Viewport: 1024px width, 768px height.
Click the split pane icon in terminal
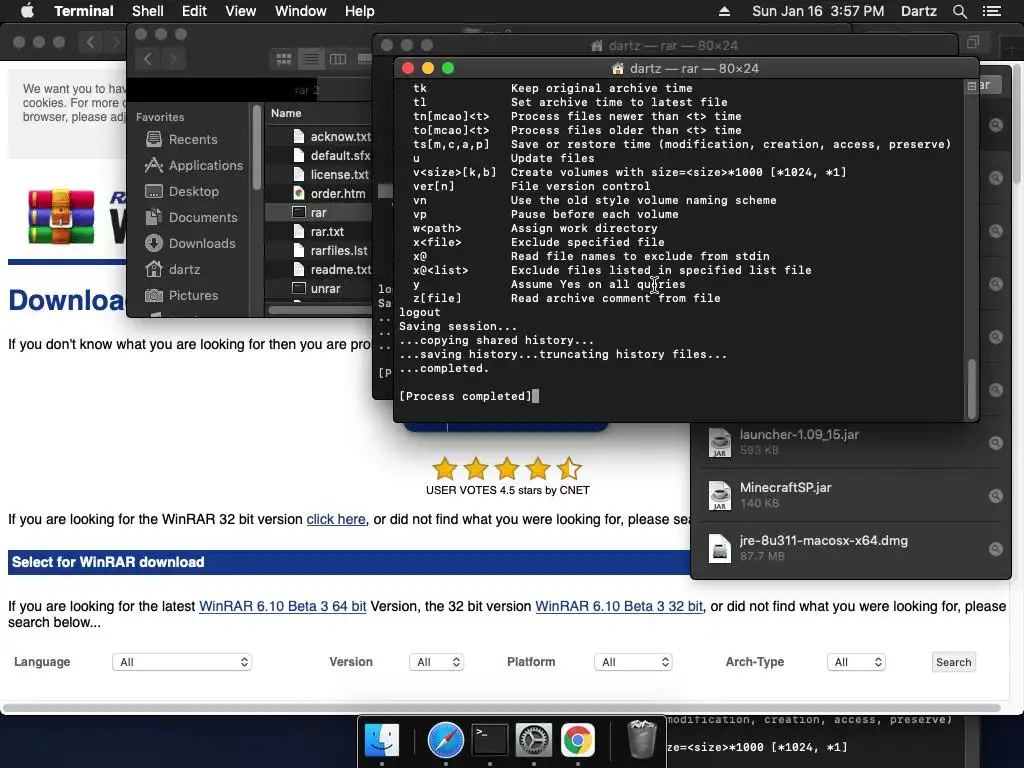tap(971, 86)
